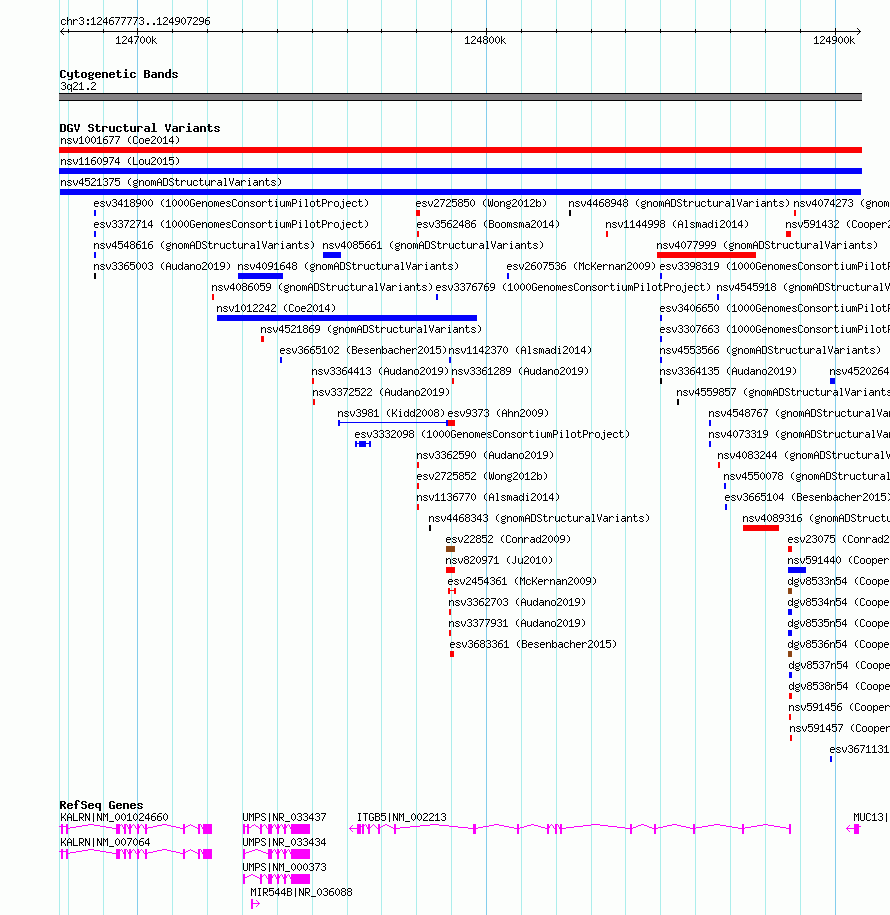
Task: Click the esv3683361 (Besenbacher2015) label
Action: [x=533, y=644]
